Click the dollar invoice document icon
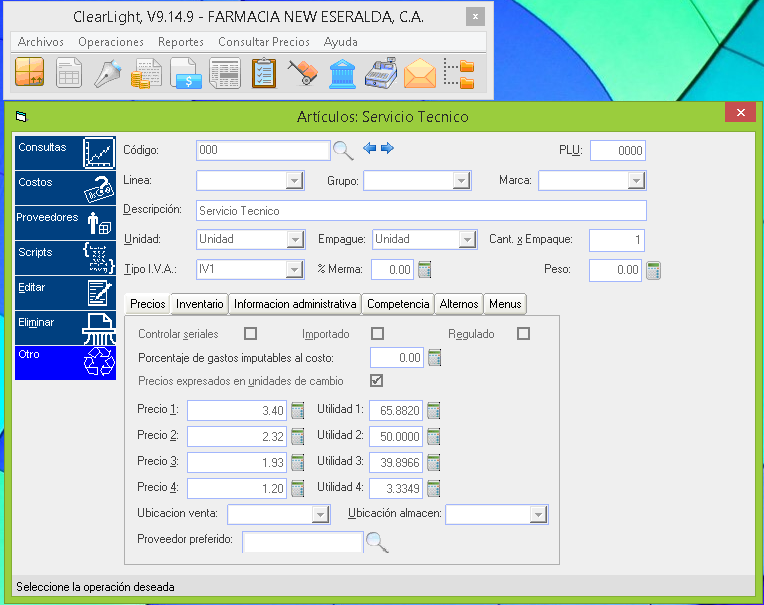 click(x=186, y=73)
